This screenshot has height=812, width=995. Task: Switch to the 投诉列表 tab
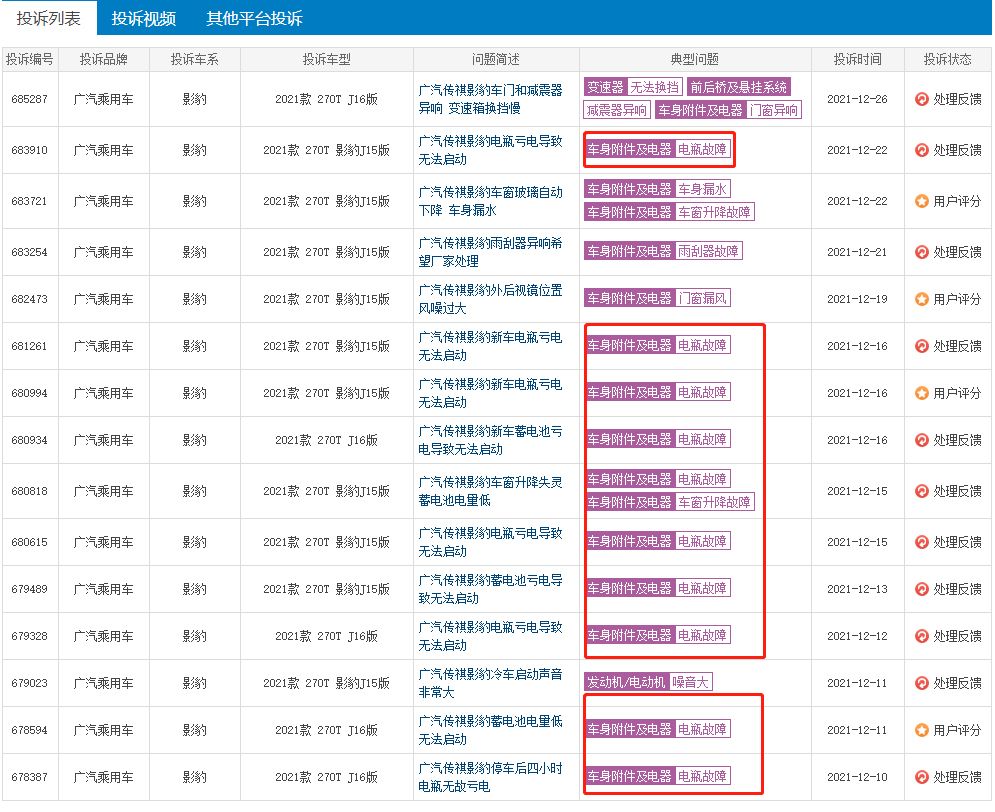tap(48, 18)
